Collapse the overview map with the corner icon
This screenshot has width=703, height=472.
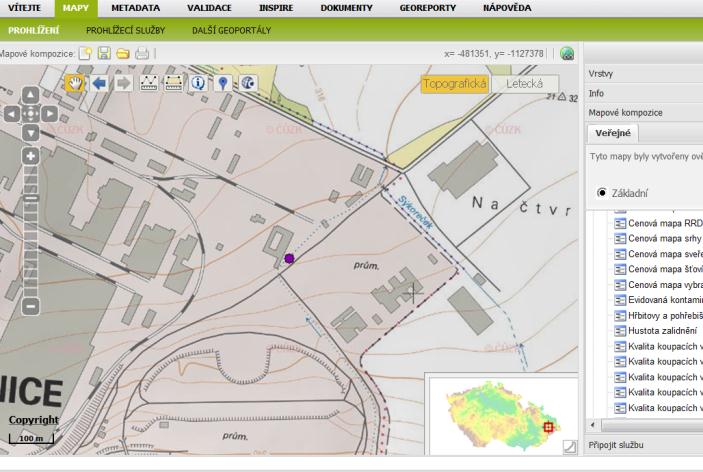[x=569, y=447]
